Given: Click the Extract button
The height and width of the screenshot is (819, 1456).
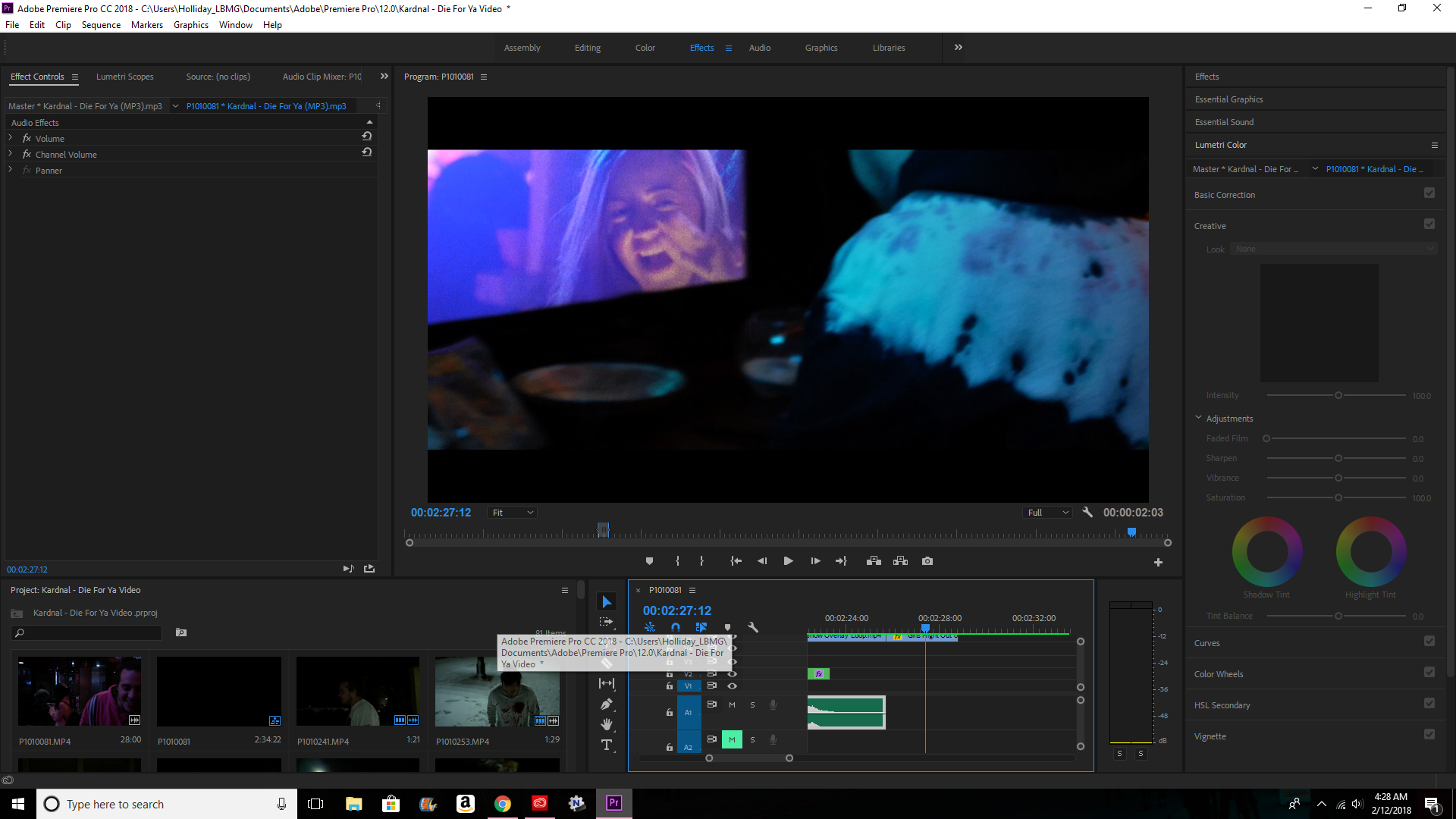Looking at the screenshot, I should point(900,561).
